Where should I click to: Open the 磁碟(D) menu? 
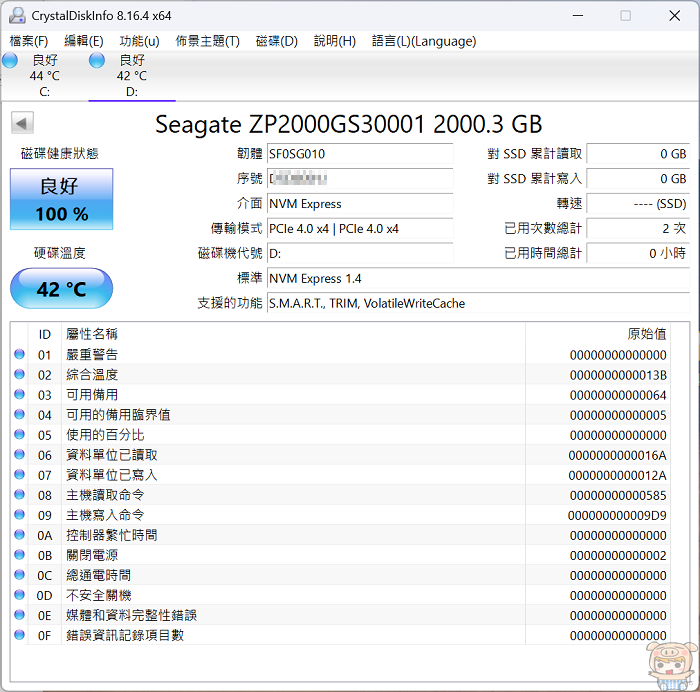277,41
